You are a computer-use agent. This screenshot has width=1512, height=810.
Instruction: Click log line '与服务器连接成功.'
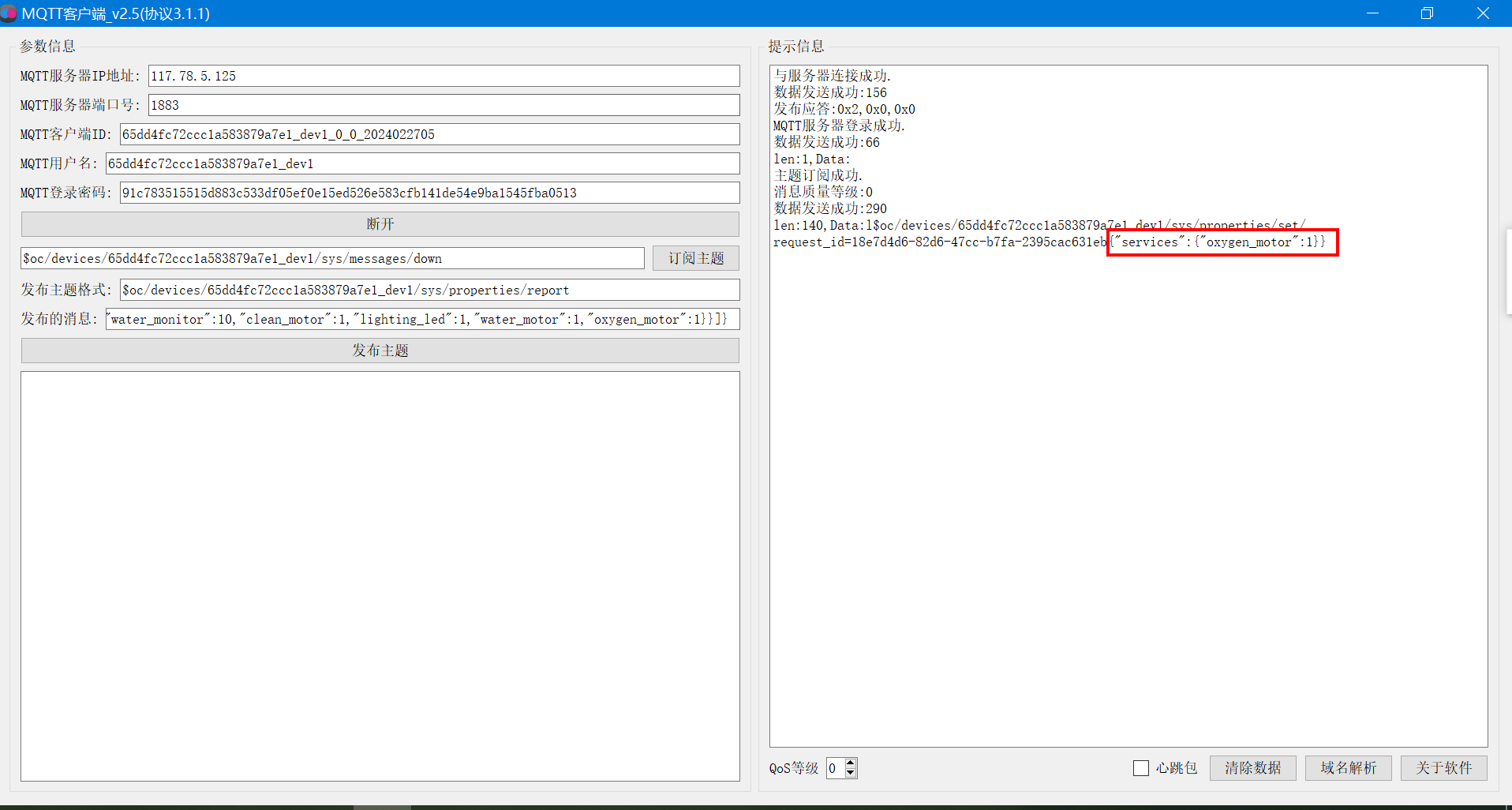(x=833, y=76)
